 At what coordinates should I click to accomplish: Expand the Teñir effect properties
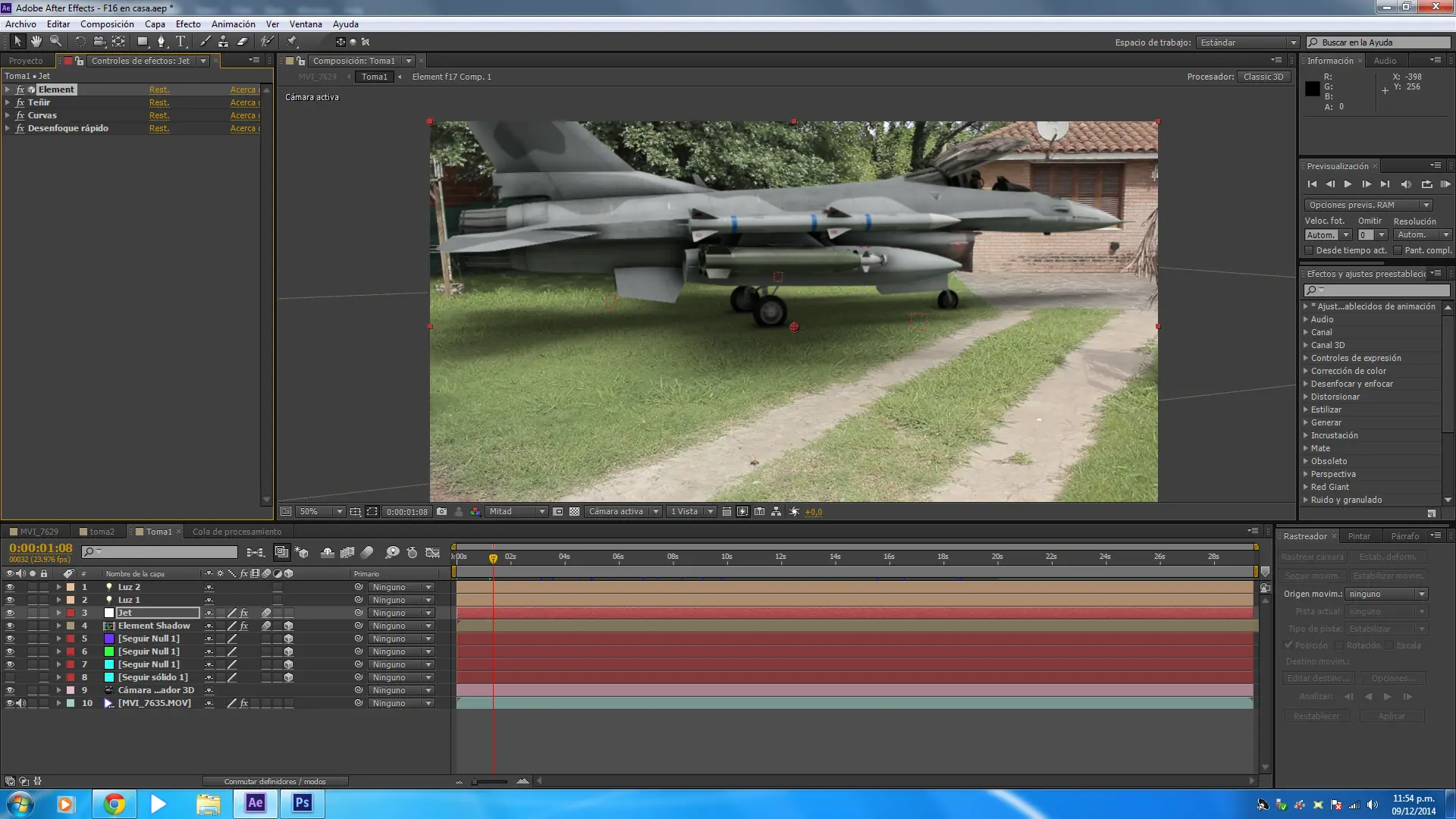8,102
